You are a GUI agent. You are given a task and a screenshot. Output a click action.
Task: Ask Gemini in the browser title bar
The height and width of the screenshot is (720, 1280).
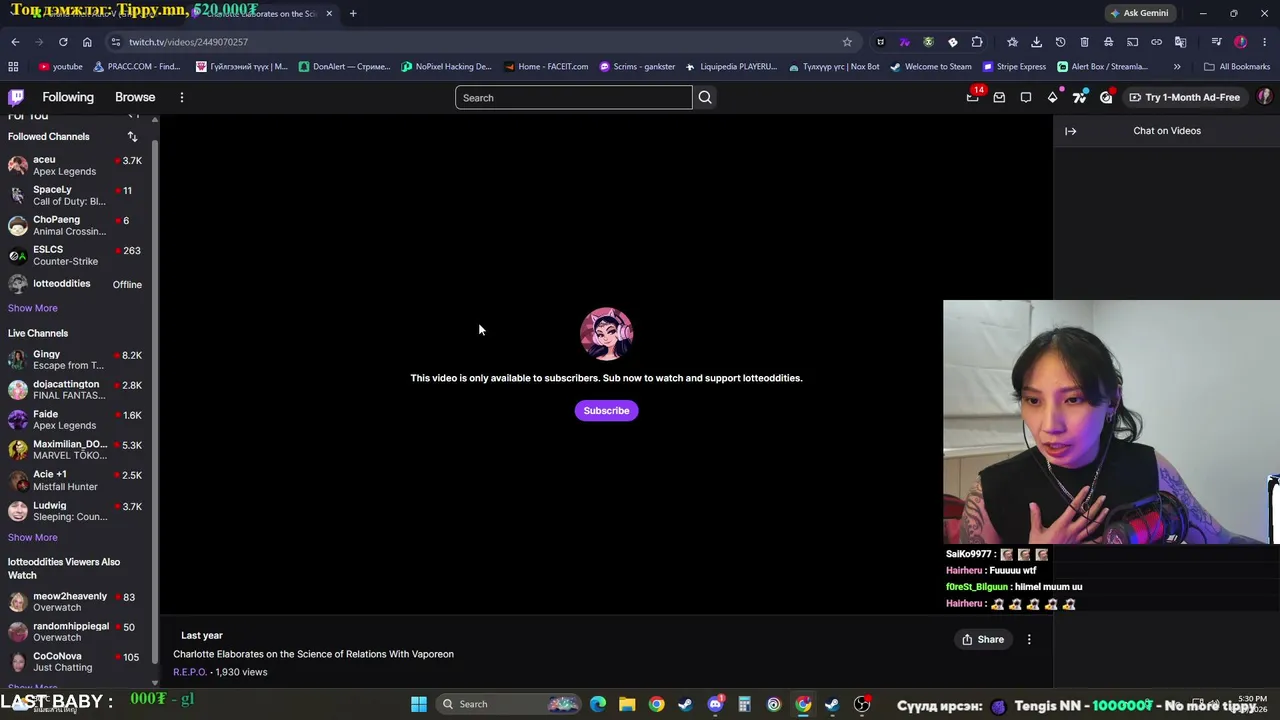(x=1139, y=13)
